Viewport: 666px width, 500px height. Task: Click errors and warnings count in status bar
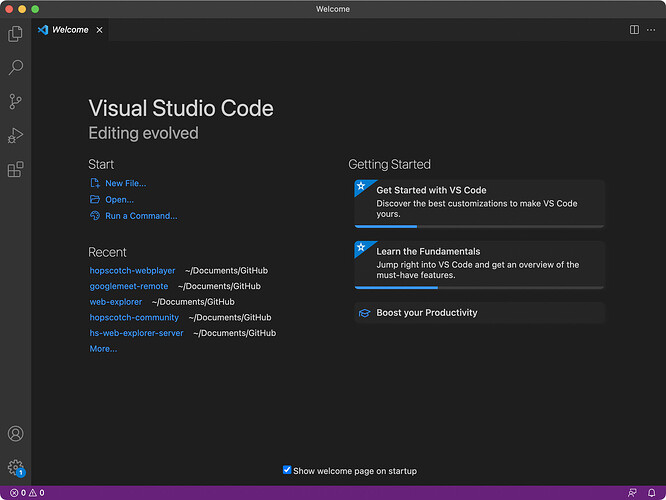click(x=27, y=493)
